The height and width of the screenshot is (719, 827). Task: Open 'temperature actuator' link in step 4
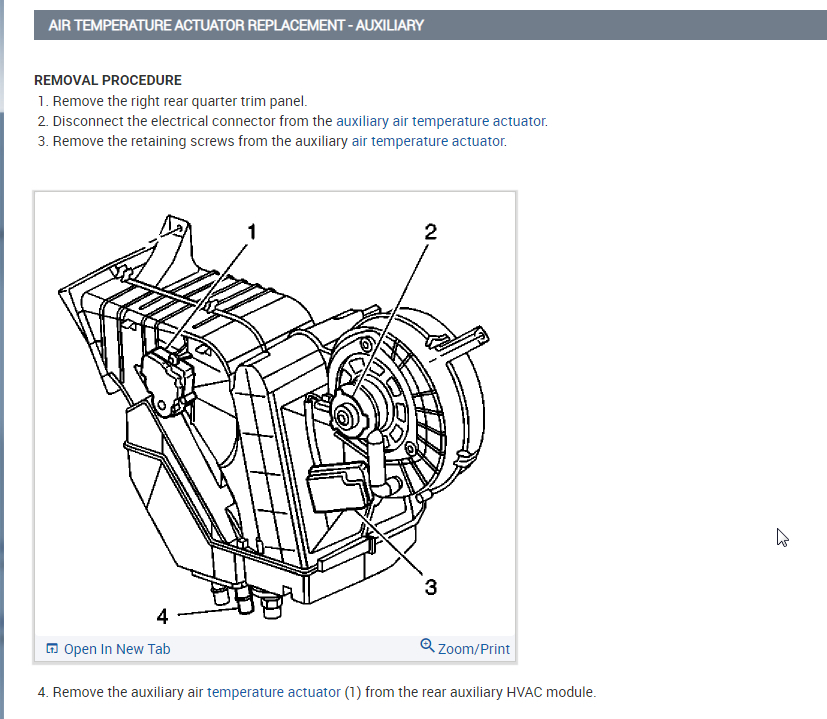[274, 692]
